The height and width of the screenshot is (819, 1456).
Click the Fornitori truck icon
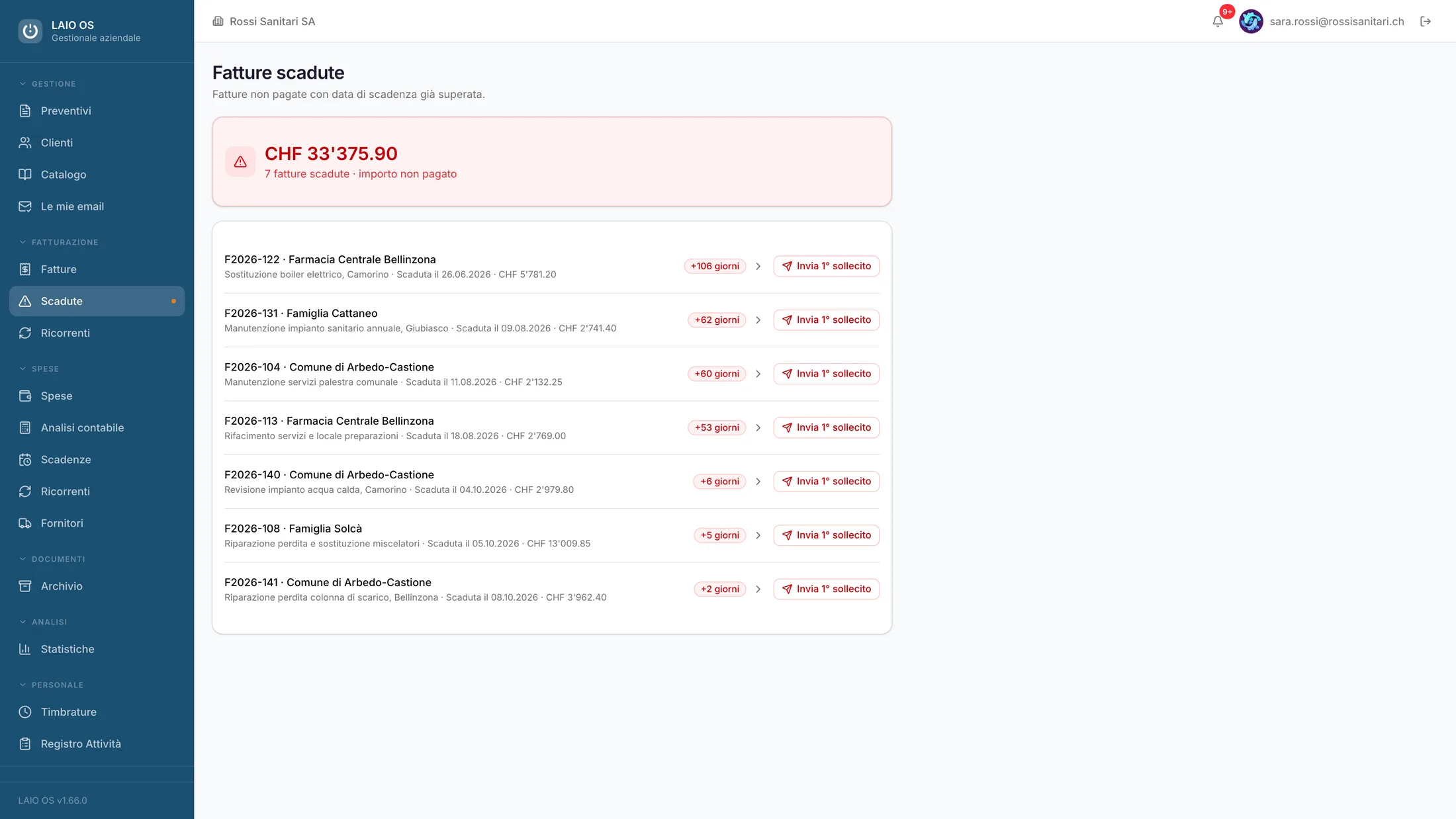click(x=25, y=523)
